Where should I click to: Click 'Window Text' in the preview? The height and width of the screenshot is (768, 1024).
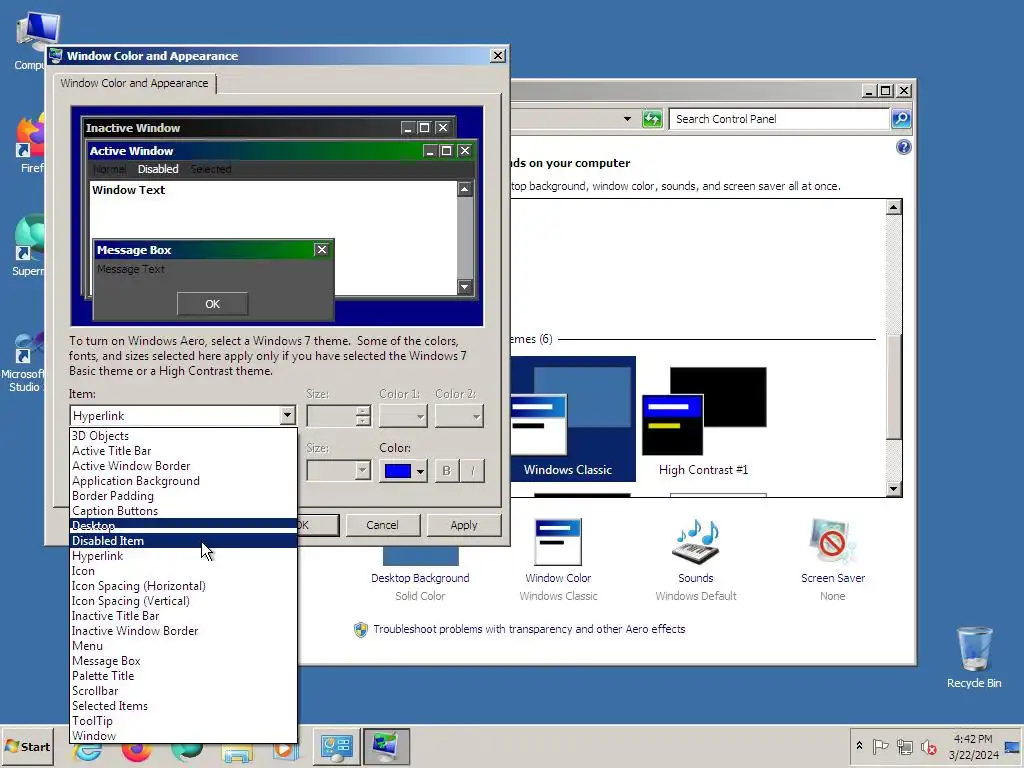[129, 190]
